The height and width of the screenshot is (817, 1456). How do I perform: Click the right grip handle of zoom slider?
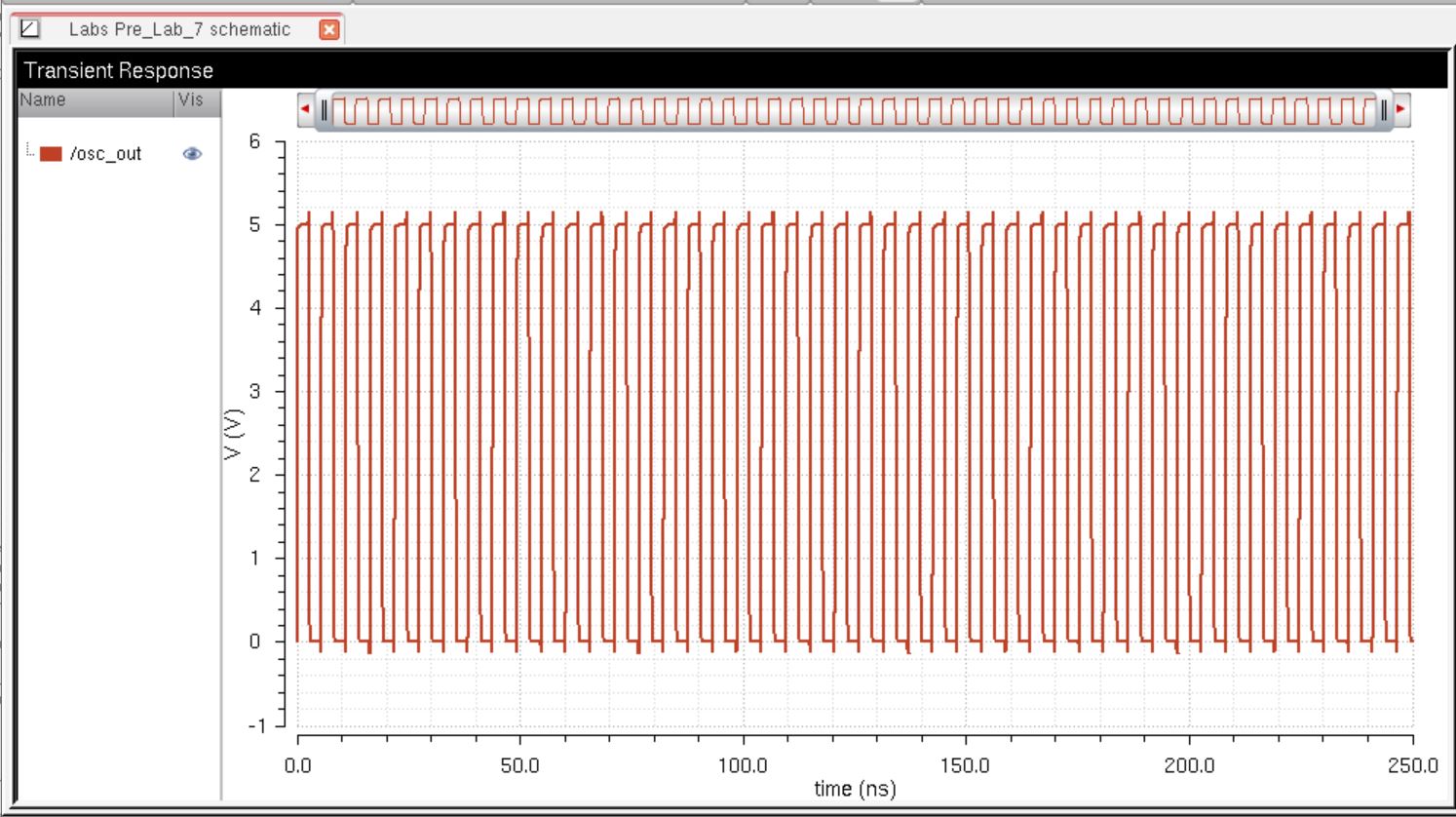pyautogui.click(x=1383, y=110)
